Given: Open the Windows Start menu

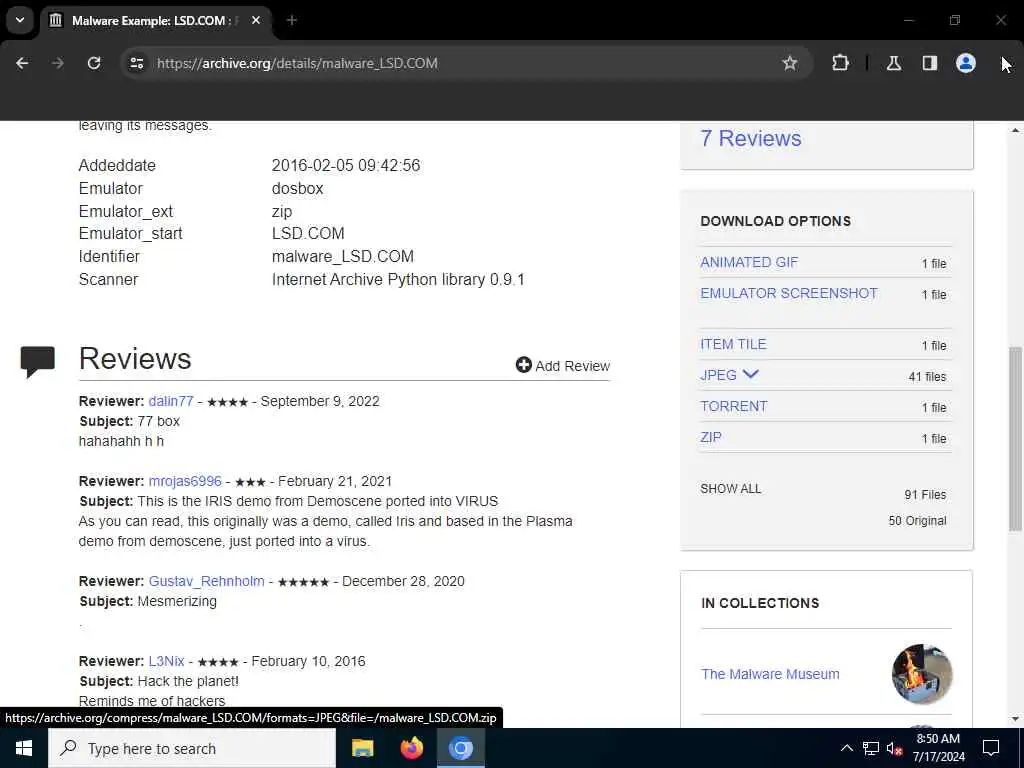Looking at the screenshot, I should tap(24, 748).
